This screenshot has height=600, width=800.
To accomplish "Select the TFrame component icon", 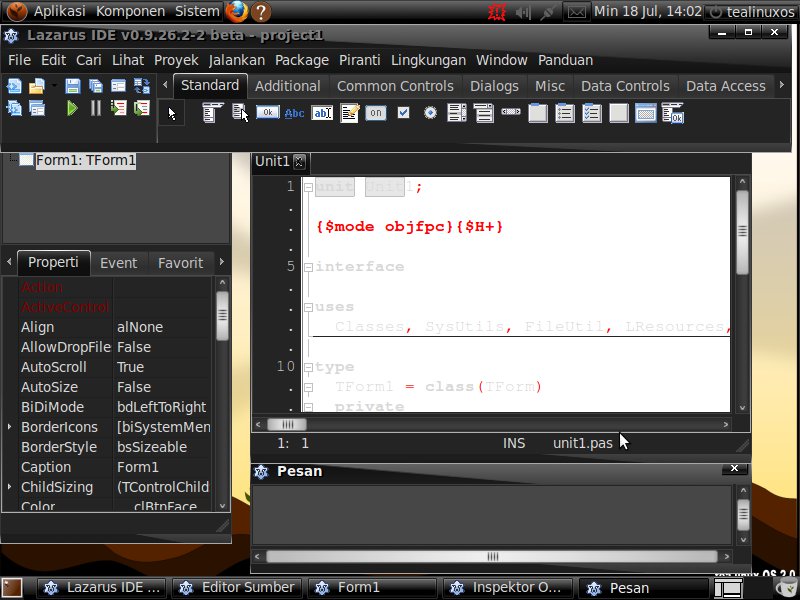I will [x=646, y=113].
